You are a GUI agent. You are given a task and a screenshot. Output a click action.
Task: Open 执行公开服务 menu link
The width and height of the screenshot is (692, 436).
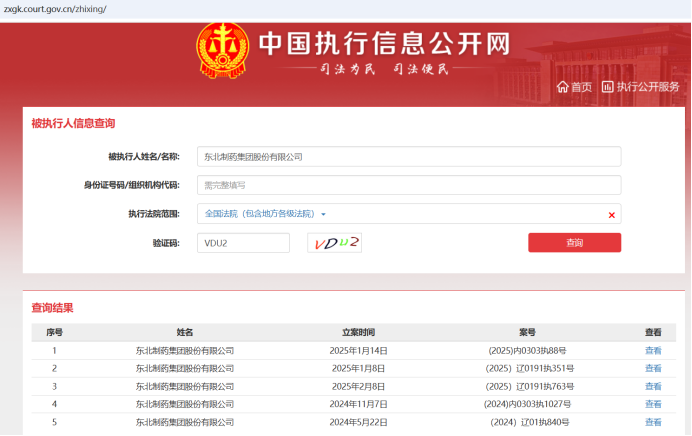pos(648,87)
